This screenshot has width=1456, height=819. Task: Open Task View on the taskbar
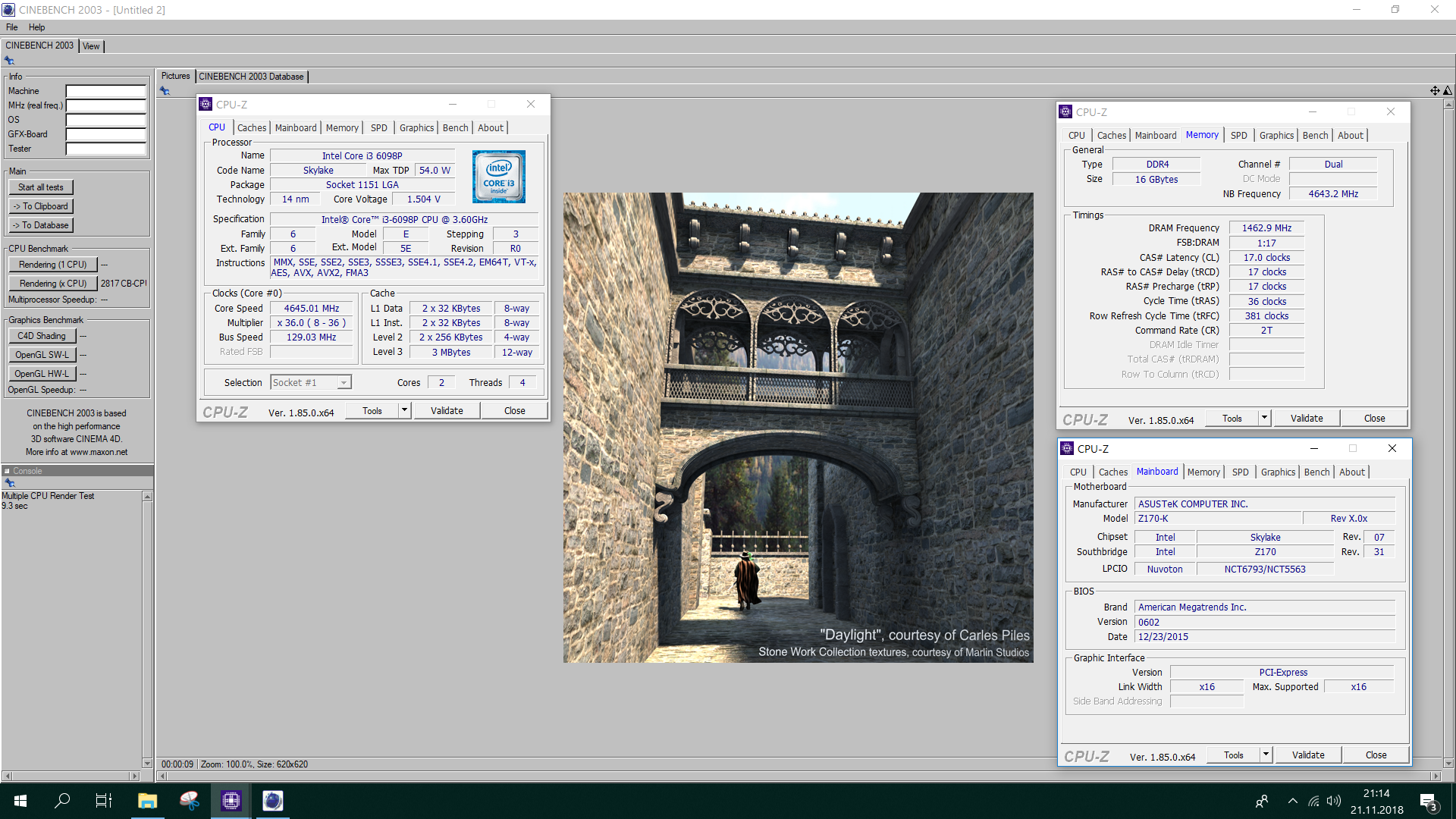[104, 801]
